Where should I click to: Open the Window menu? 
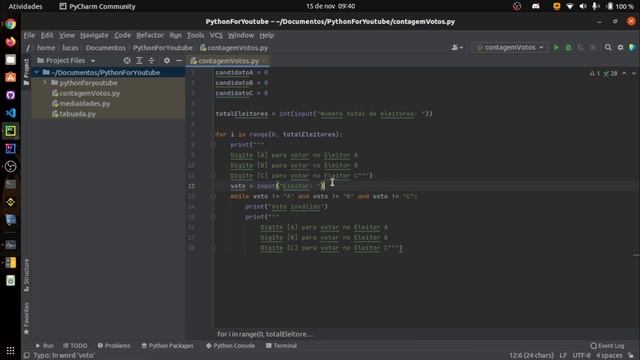(x=241, y=35)
